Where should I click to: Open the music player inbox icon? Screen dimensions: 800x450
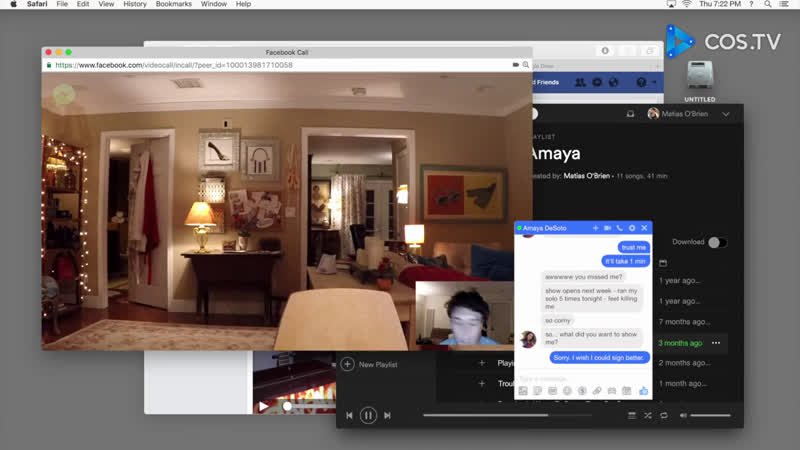pyautogui.click(x=631, y=114)
